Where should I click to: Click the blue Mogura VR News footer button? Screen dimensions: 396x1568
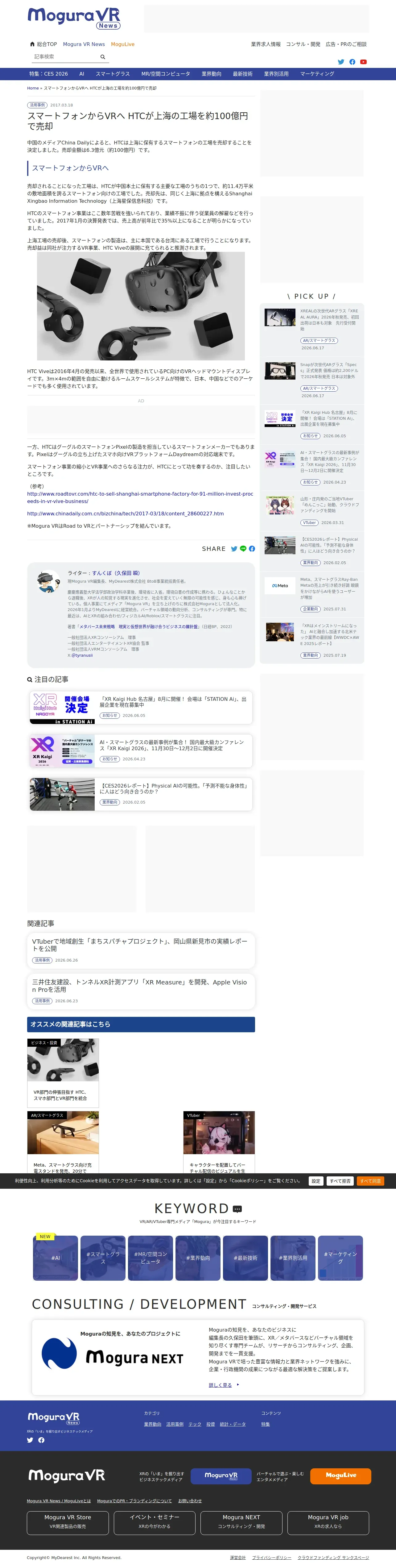pyautogui.click(x=221, y=1475)
